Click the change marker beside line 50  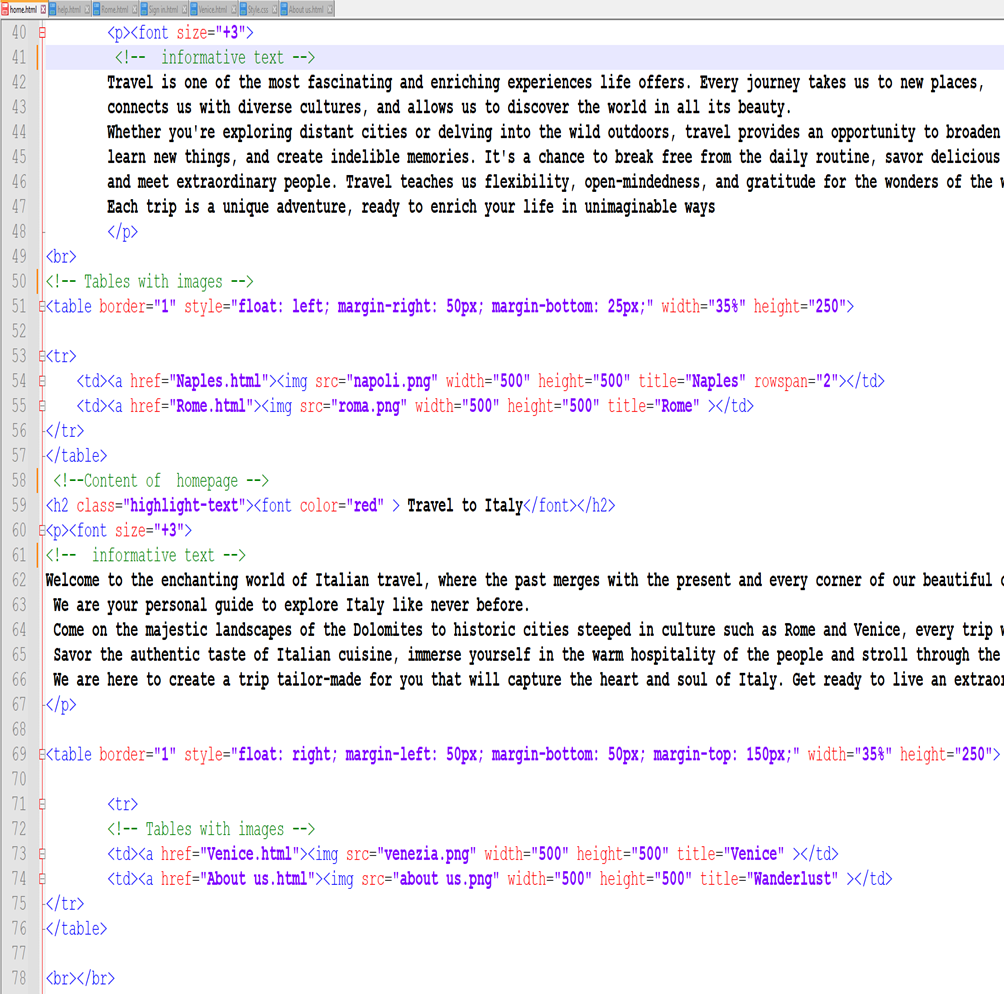[x=37, y=281]
